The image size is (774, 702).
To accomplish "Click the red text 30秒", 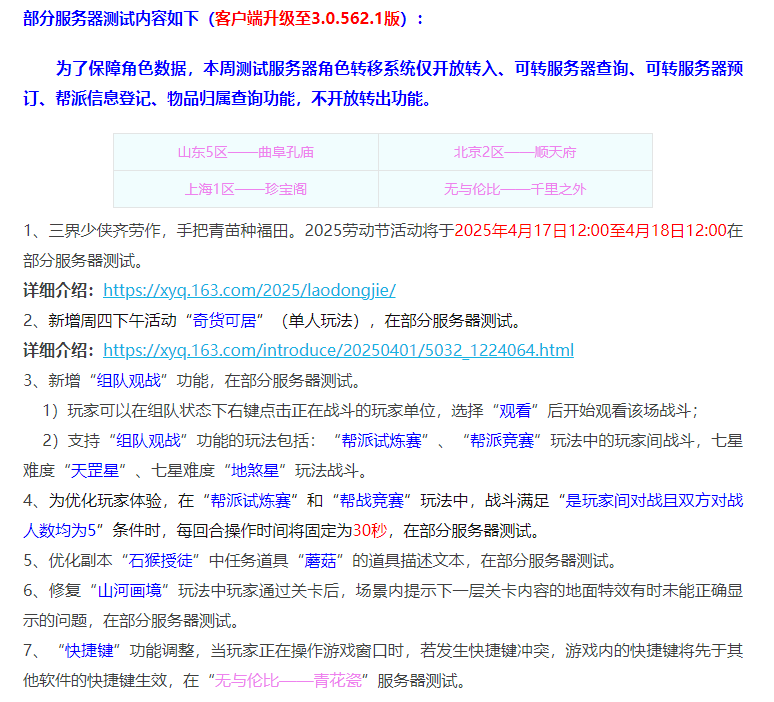I will pos(370,531).
